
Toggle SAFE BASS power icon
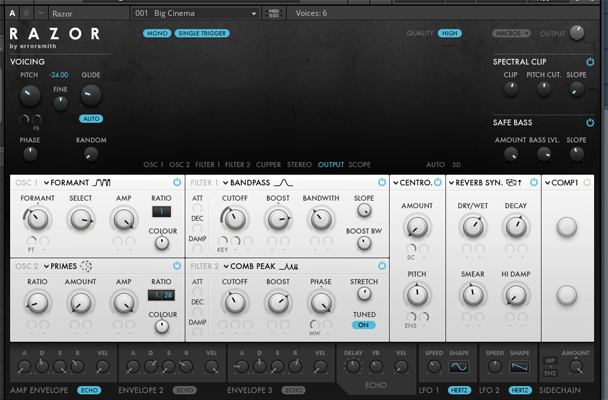coord(590,122)
